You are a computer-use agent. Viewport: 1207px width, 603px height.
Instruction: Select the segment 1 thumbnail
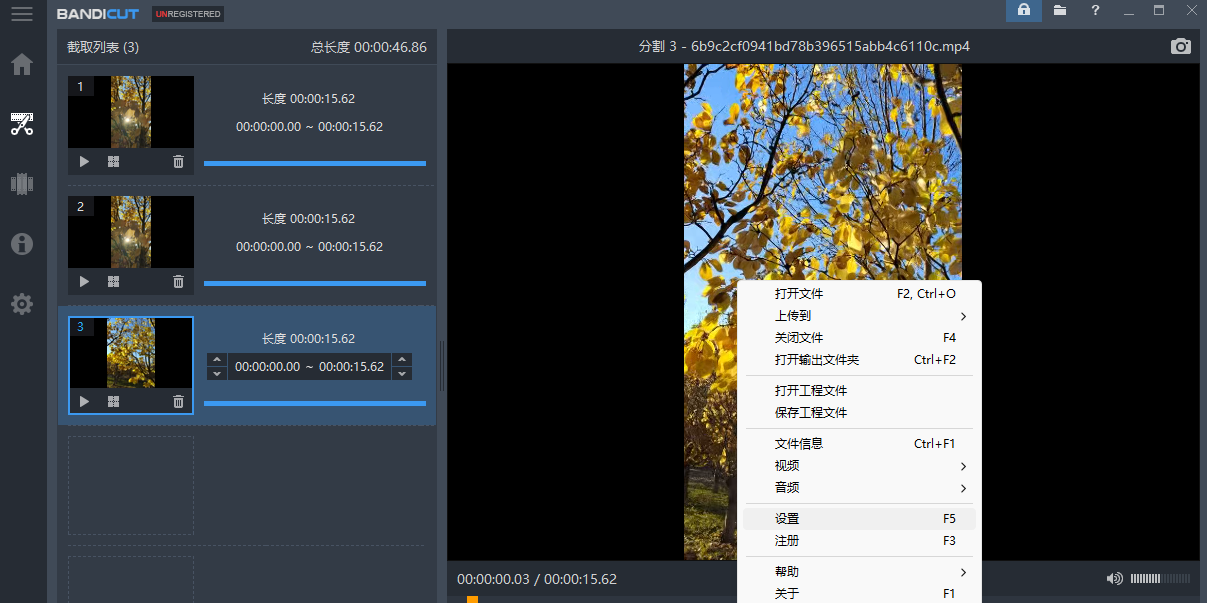coord(131,112)
